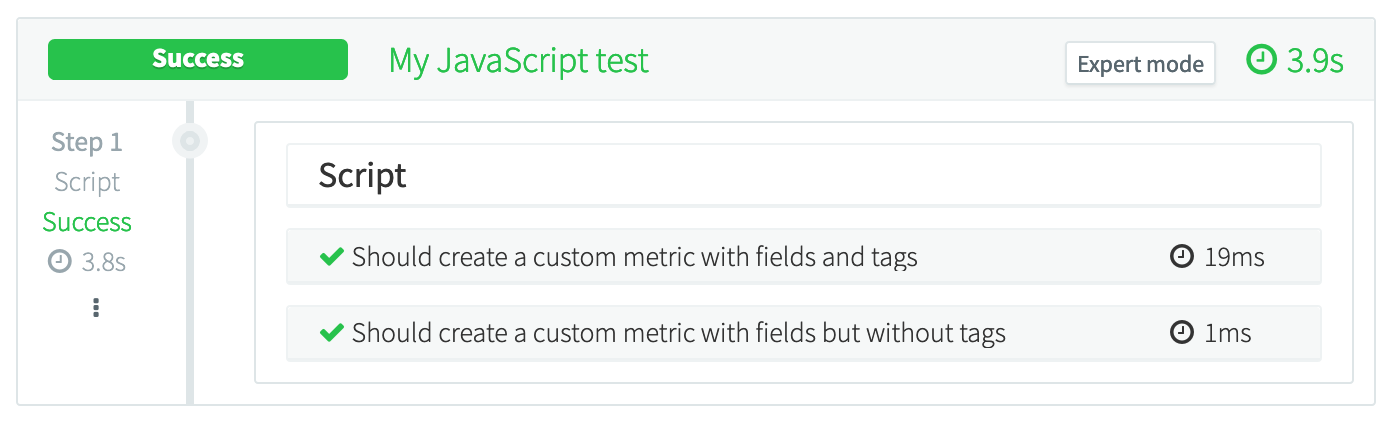Expand the custom metric with fields and tags result
Screen dimensions: 1400x426
[x=635, y=257]
